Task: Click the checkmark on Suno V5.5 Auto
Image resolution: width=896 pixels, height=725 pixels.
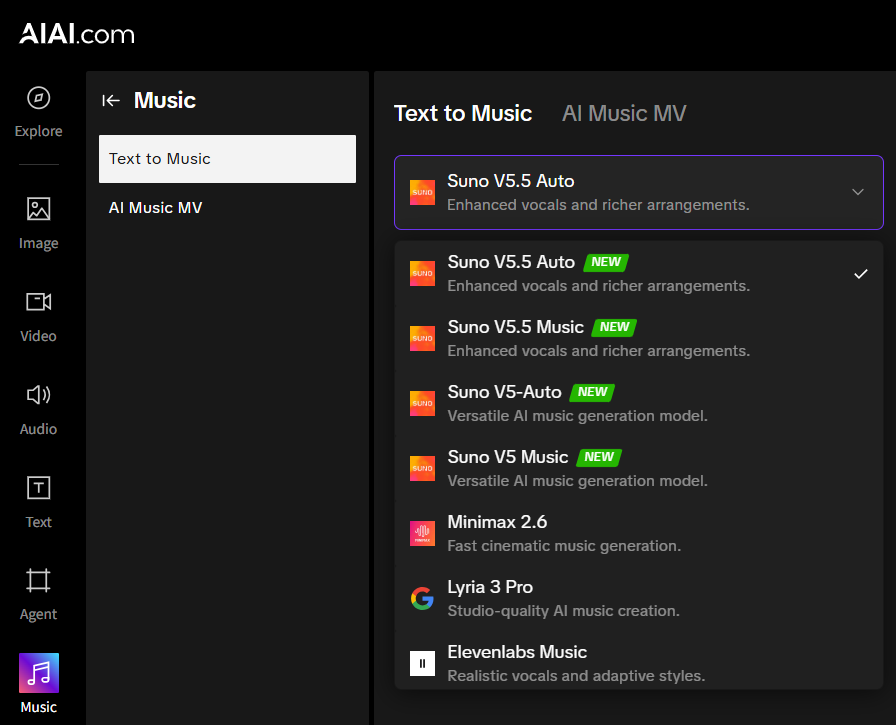Action: tap(861, 274)
